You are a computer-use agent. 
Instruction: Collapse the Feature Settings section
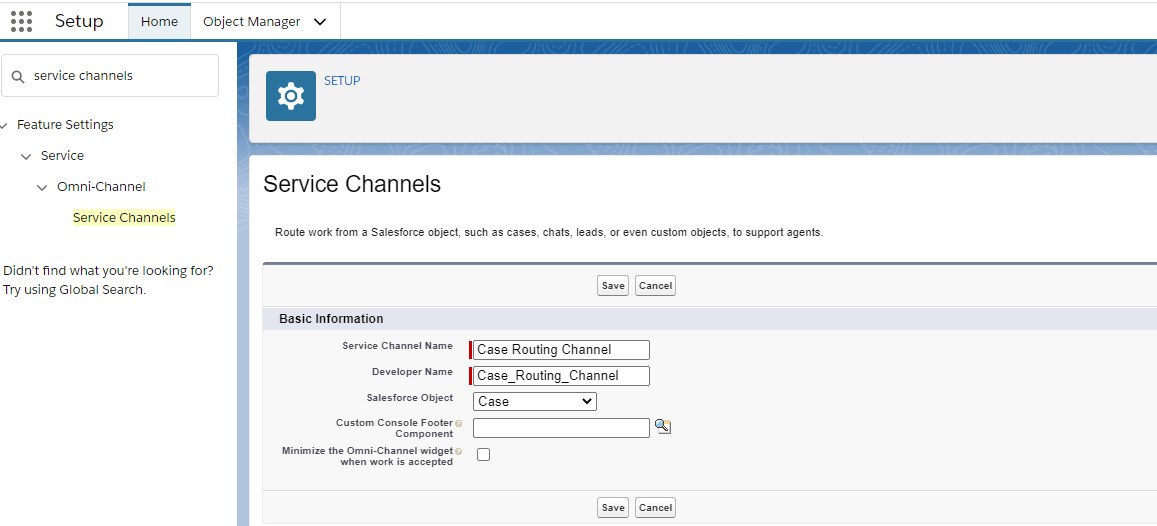pyautogui.click(x=5, y=125)
